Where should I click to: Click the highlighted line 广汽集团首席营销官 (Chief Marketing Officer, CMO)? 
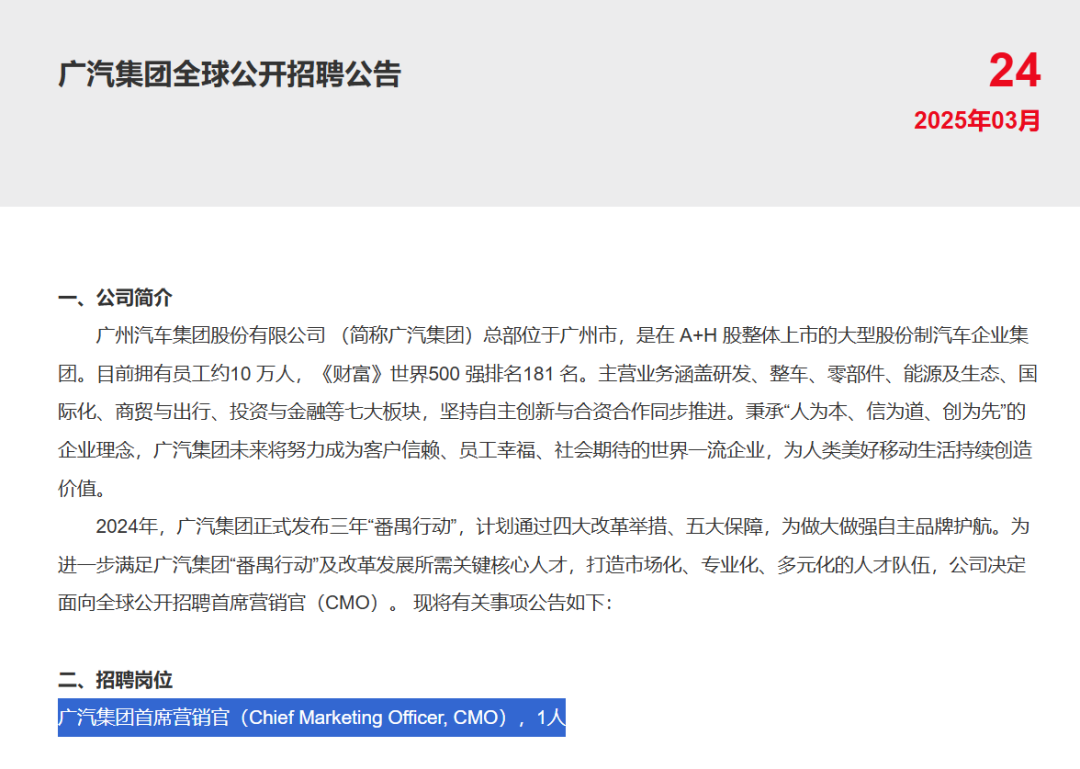point(312,718)
